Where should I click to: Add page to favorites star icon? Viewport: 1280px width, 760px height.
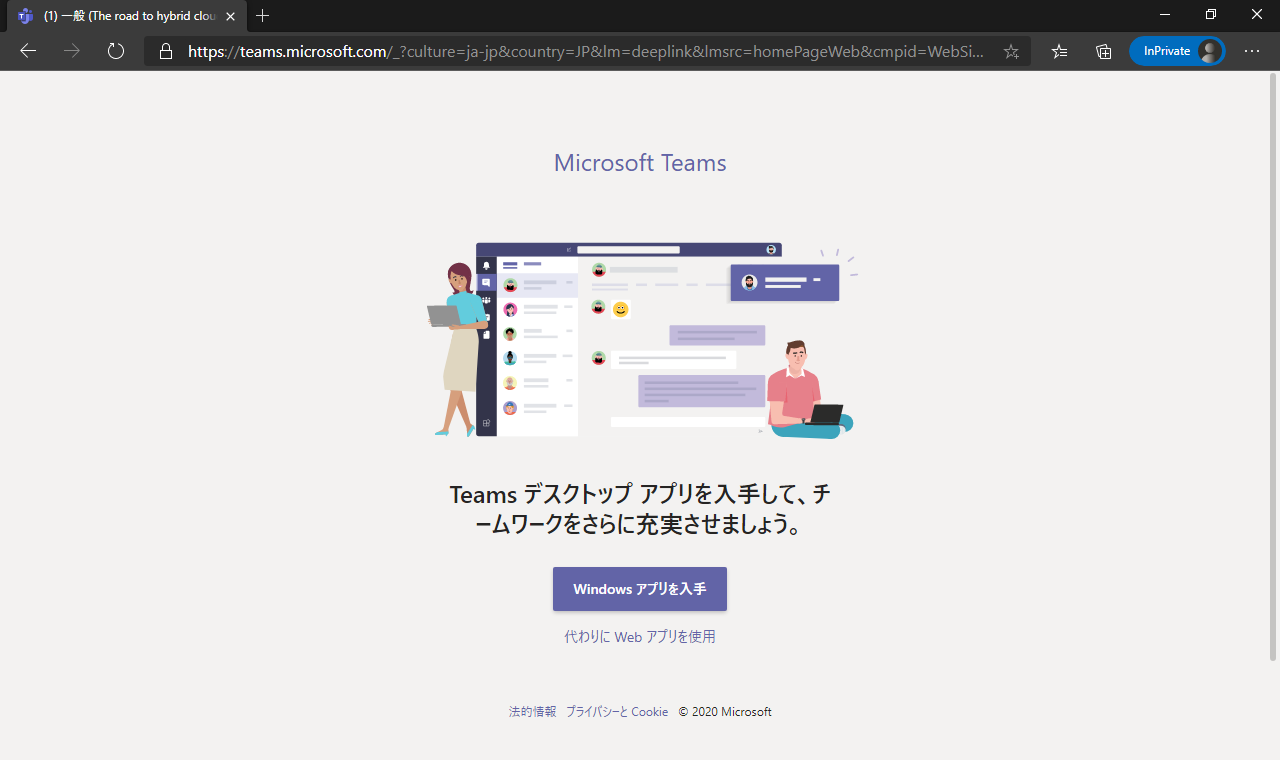(1011, 51)
